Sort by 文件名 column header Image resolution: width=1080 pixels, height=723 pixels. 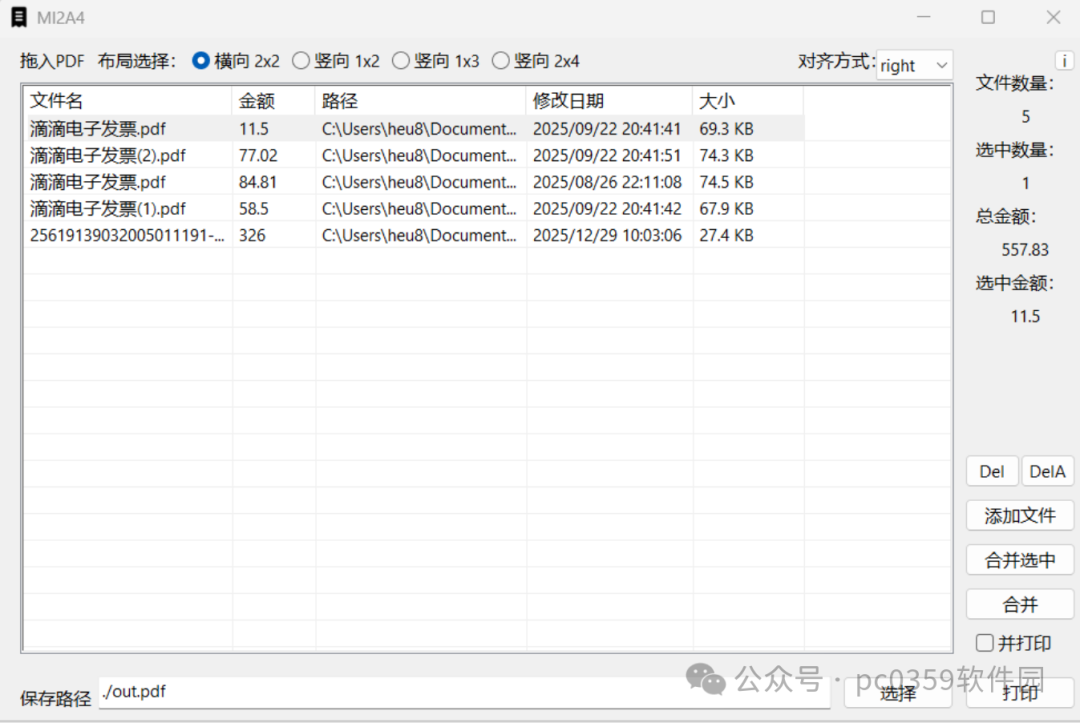(x=128, y=101)
